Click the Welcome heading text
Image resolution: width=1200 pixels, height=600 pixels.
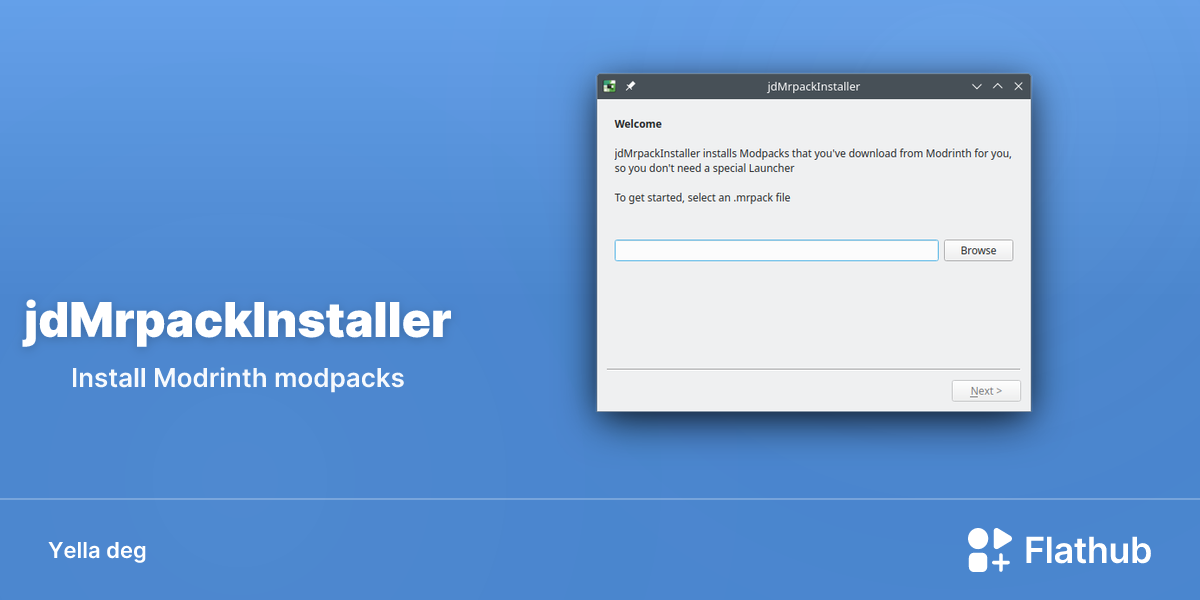638,124
